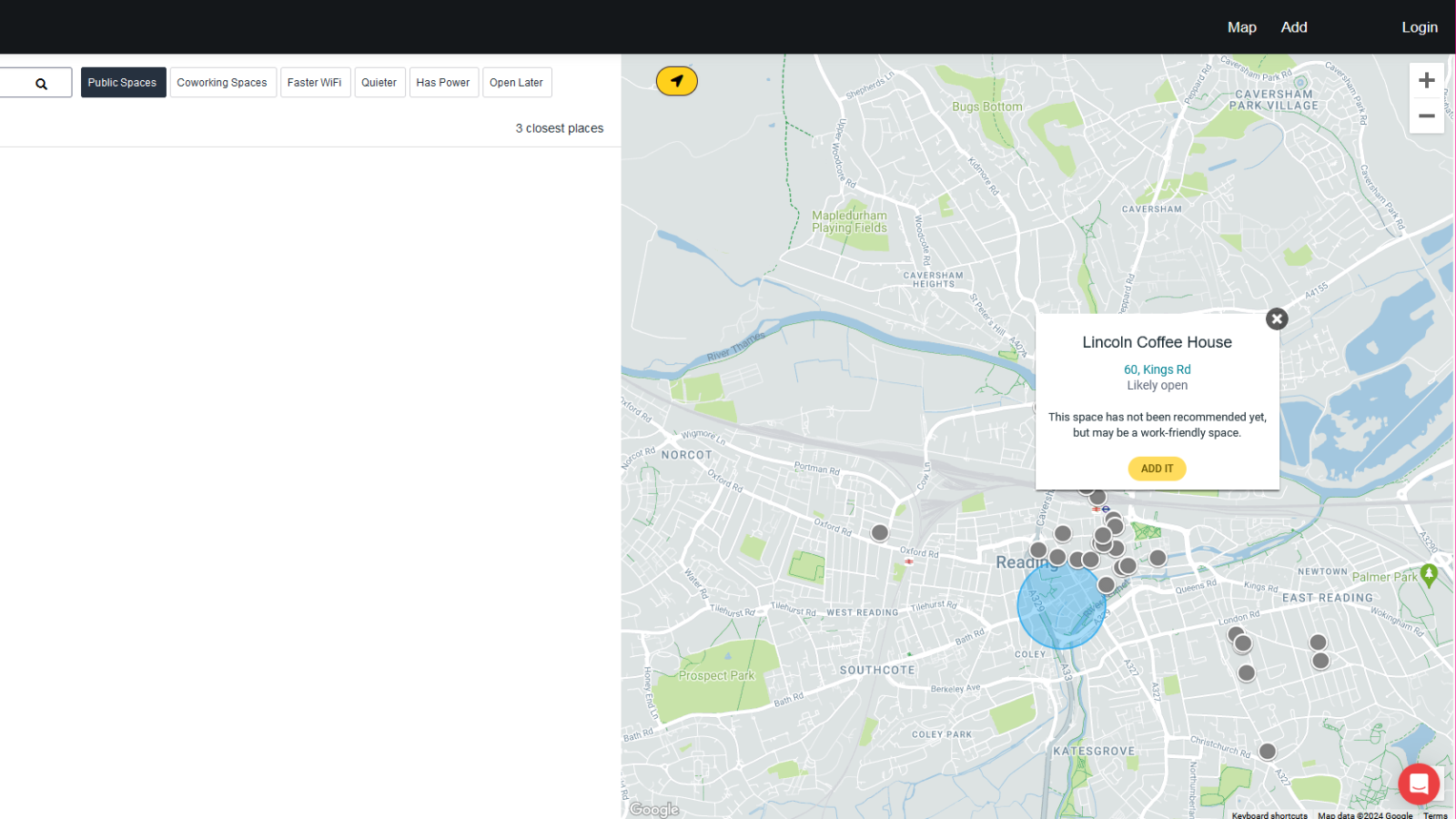Toggle the Coworking Spaces filter
The width and height of the screenshot is (1456, 819).
(x=222, y=83)
